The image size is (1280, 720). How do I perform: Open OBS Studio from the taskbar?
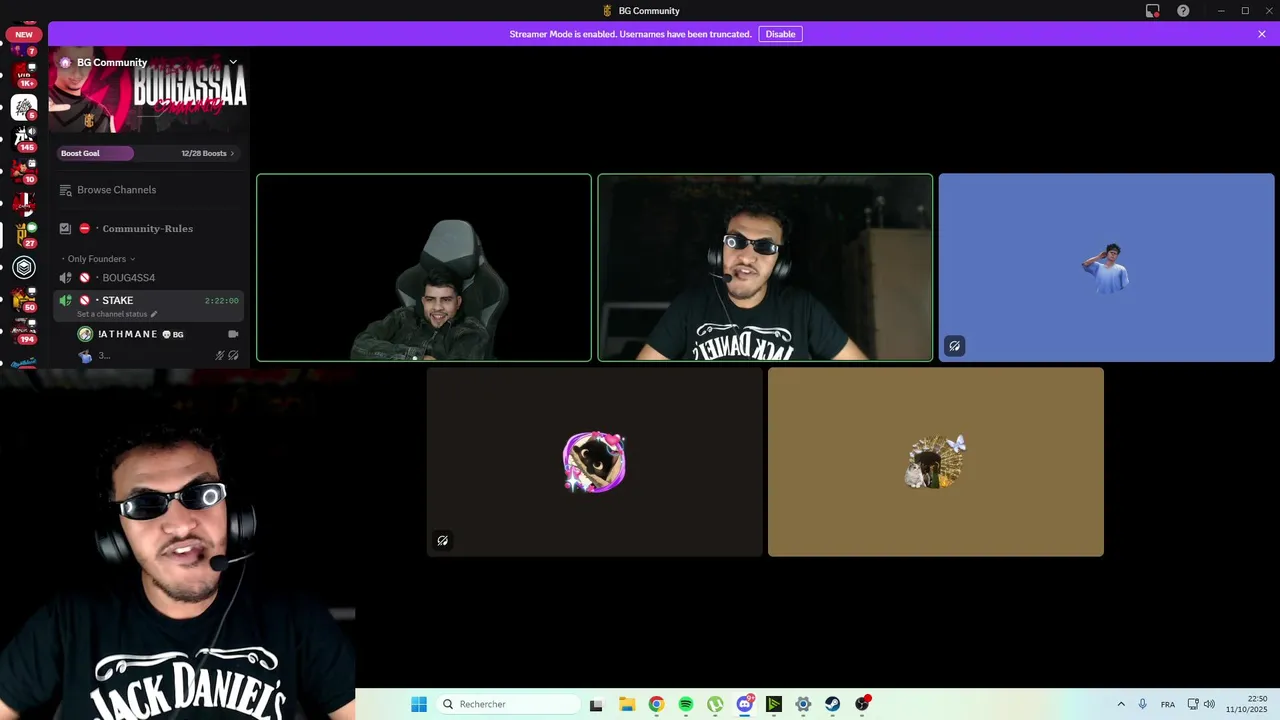(x=862, y=704)
